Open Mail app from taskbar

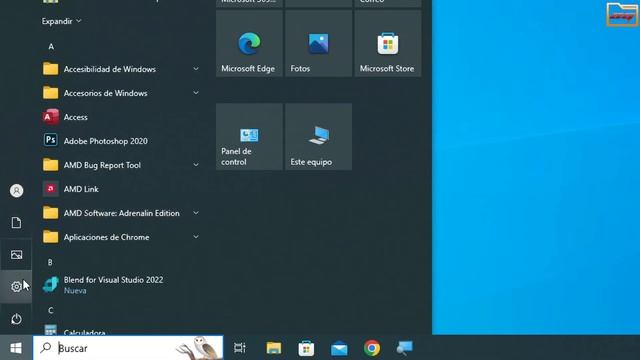339,348
